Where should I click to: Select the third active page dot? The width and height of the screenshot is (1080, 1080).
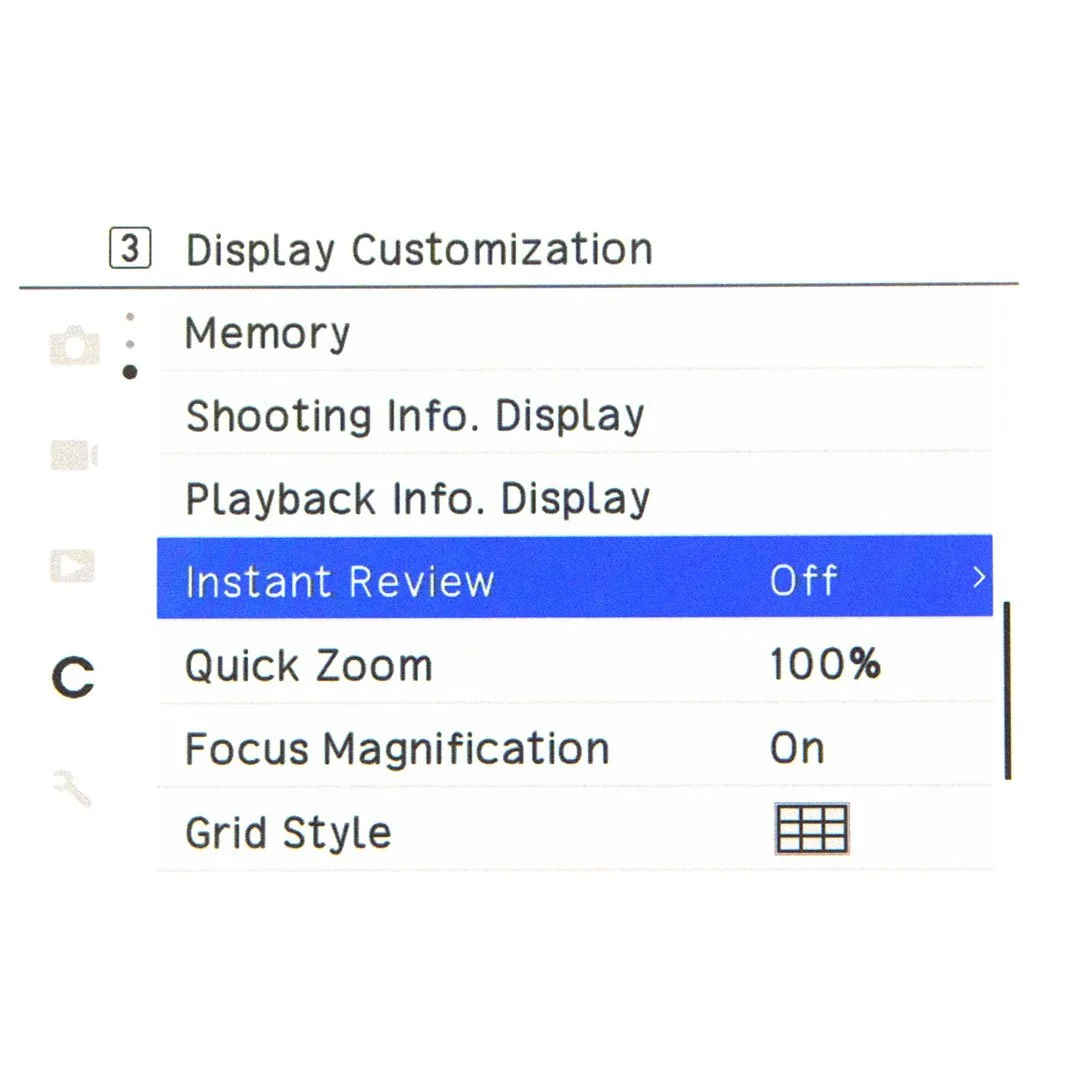pyautogui.click(x=129, y=372)
